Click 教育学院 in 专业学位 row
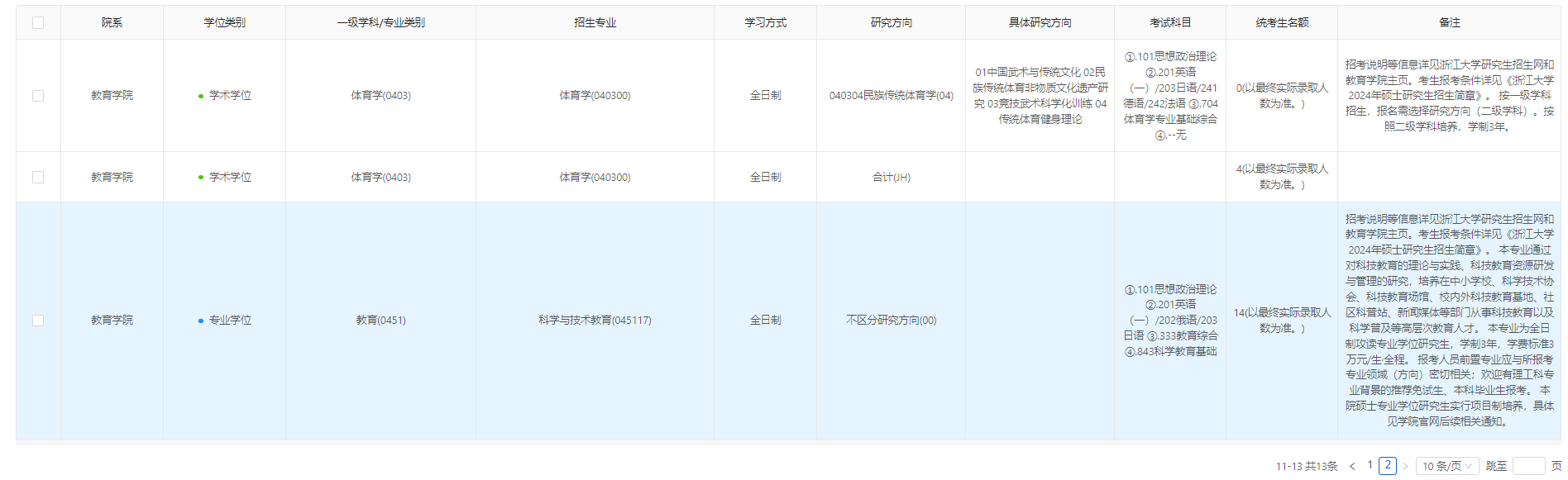This screenshot has height=480, width=1568. pos(112,321)
